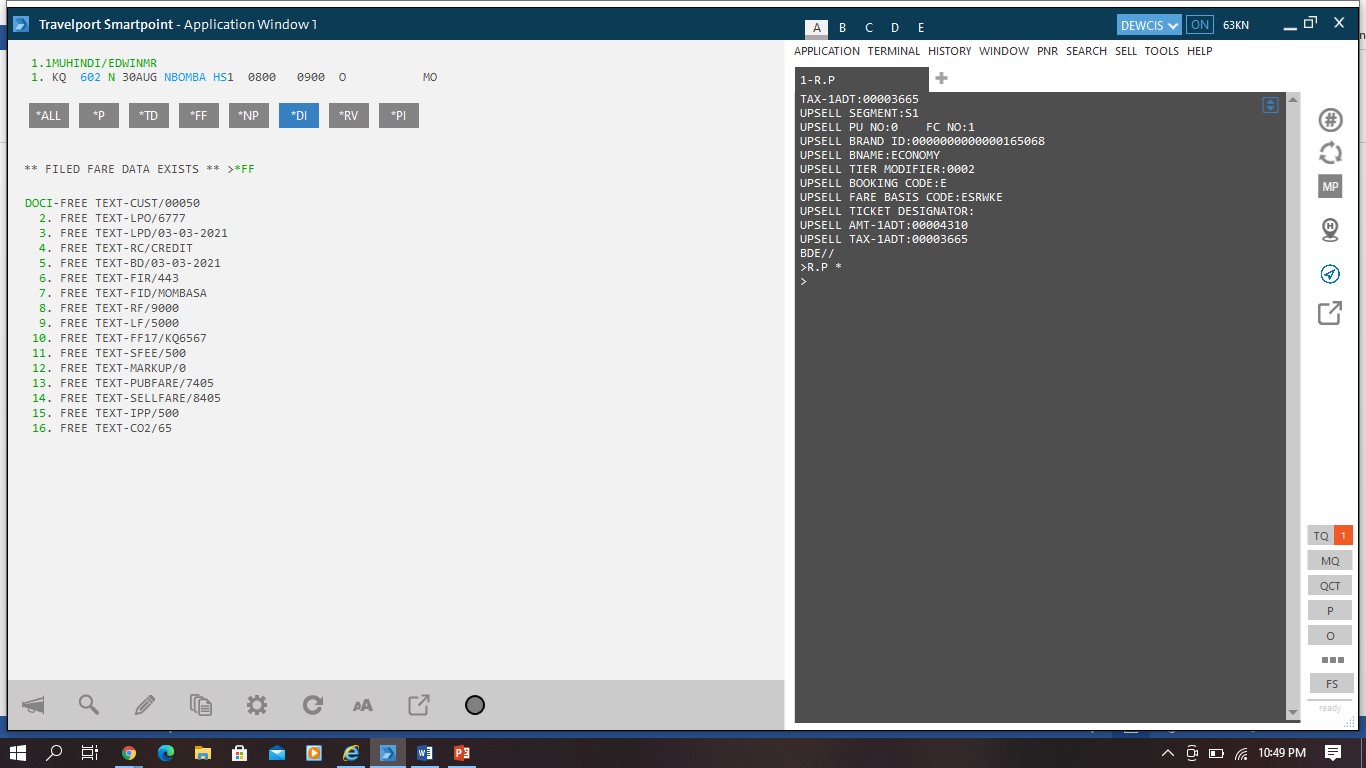1366x768 pixels.
Task: Switch to work area E
Action: pos(920,28)
